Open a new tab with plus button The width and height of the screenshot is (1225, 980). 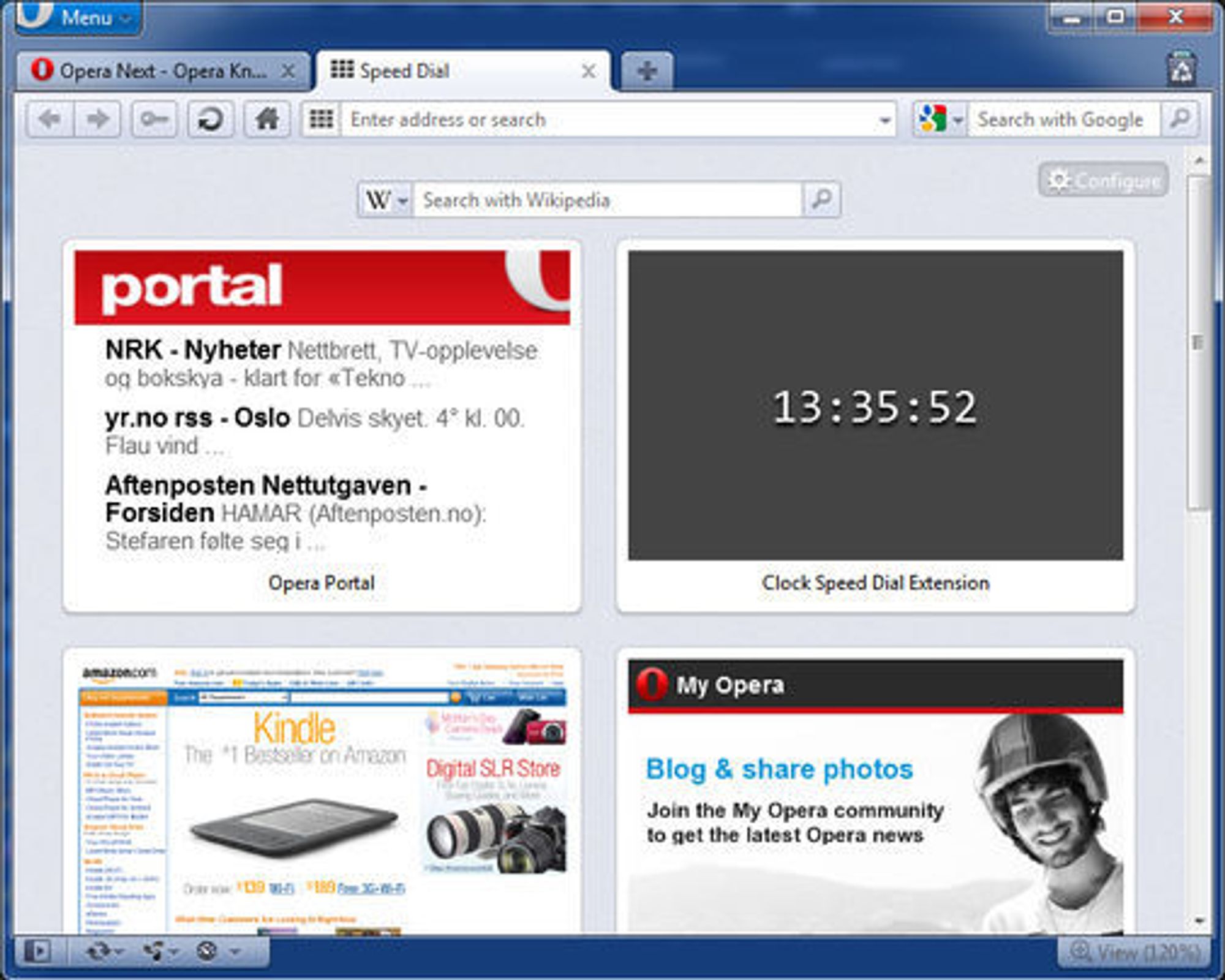(647, 71)
